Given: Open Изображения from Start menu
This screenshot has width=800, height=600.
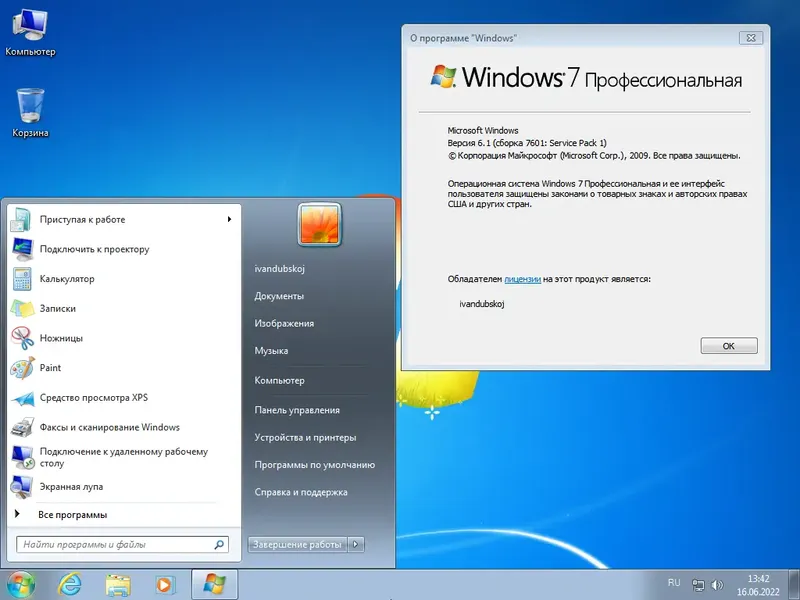Looking at the screenshot, I should click(x=284, y=323).
